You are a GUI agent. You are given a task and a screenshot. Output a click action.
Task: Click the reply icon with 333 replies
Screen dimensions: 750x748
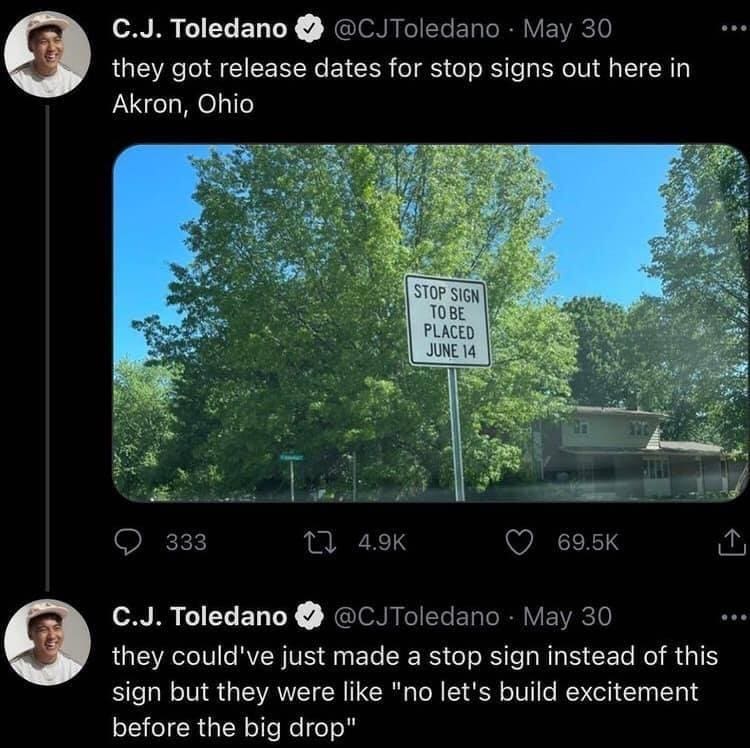click(x=128, y=542)
